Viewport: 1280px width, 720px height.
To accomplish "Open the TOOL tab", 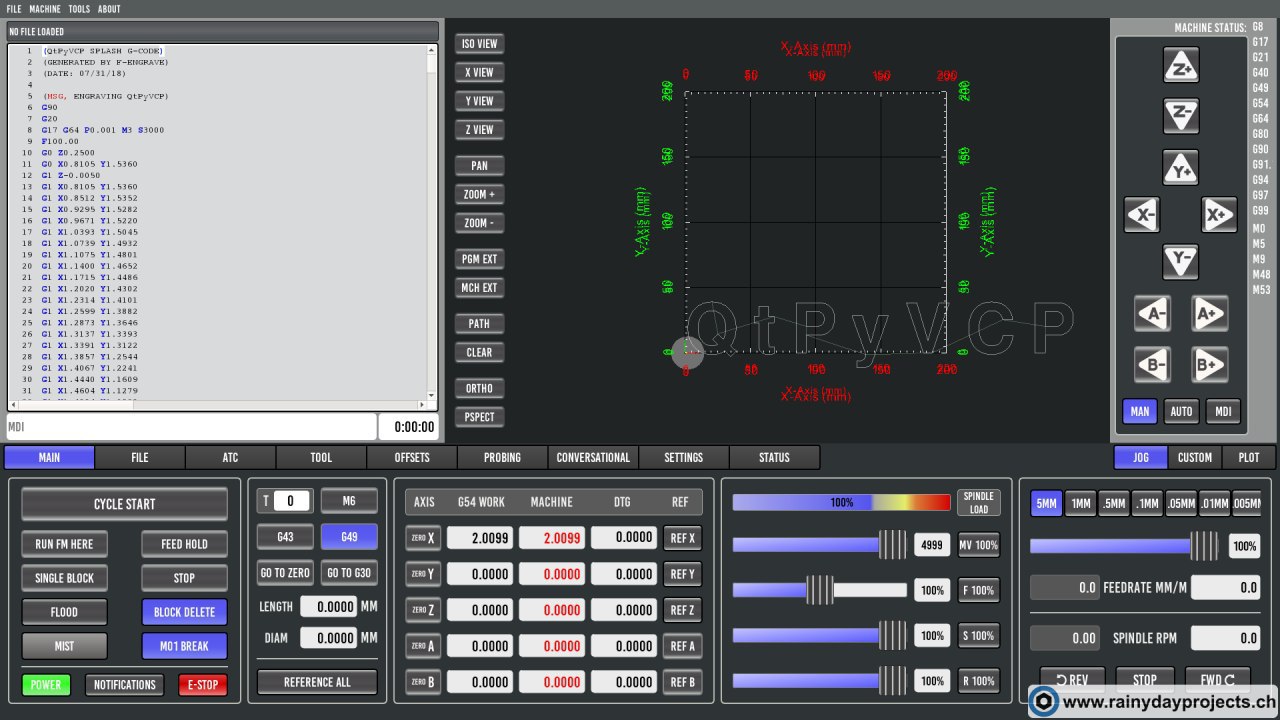I will click(321, 458).
